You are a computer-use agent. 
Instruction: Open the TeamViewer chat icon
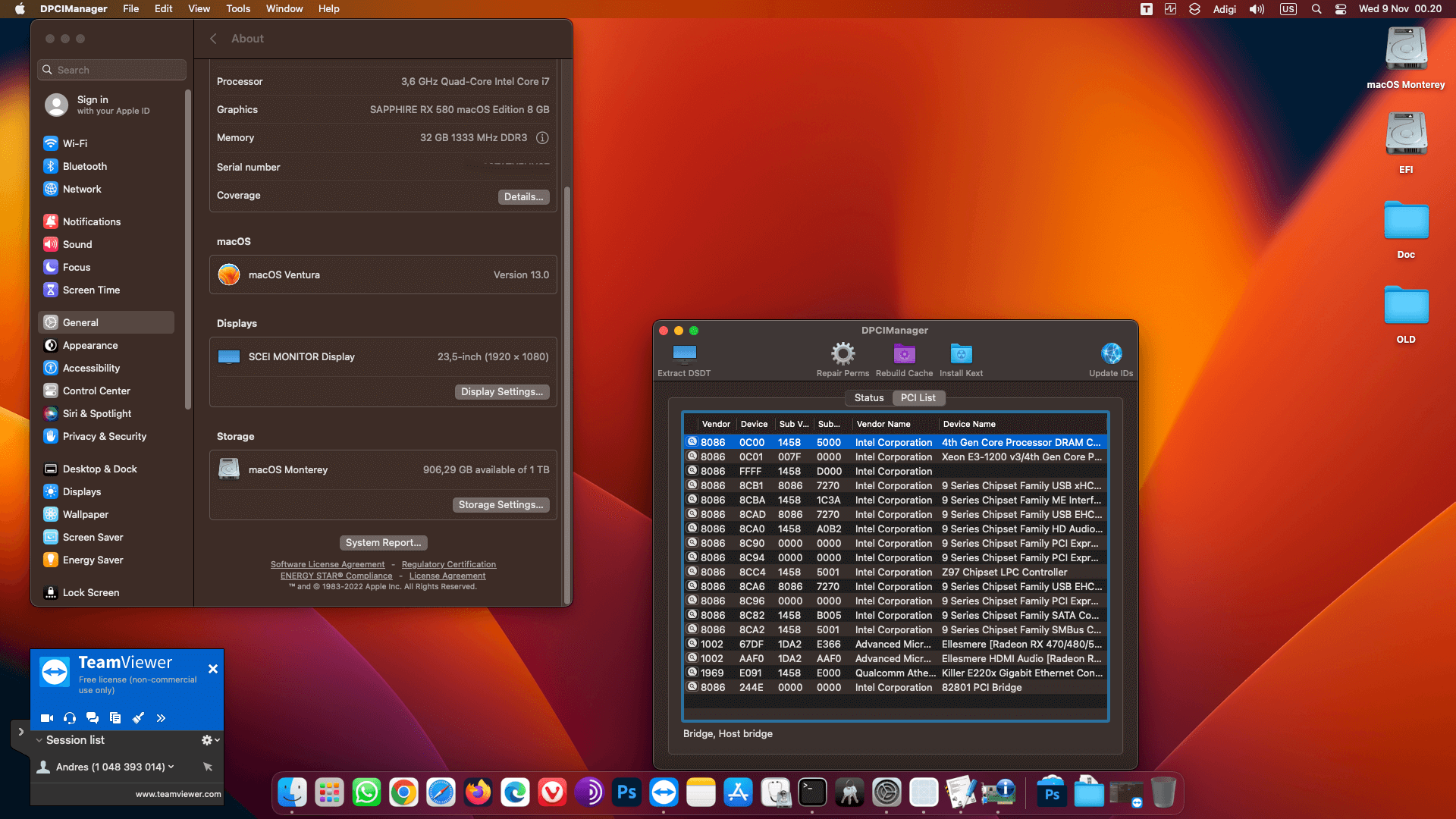pyautogui.click(x=93, y=718)
